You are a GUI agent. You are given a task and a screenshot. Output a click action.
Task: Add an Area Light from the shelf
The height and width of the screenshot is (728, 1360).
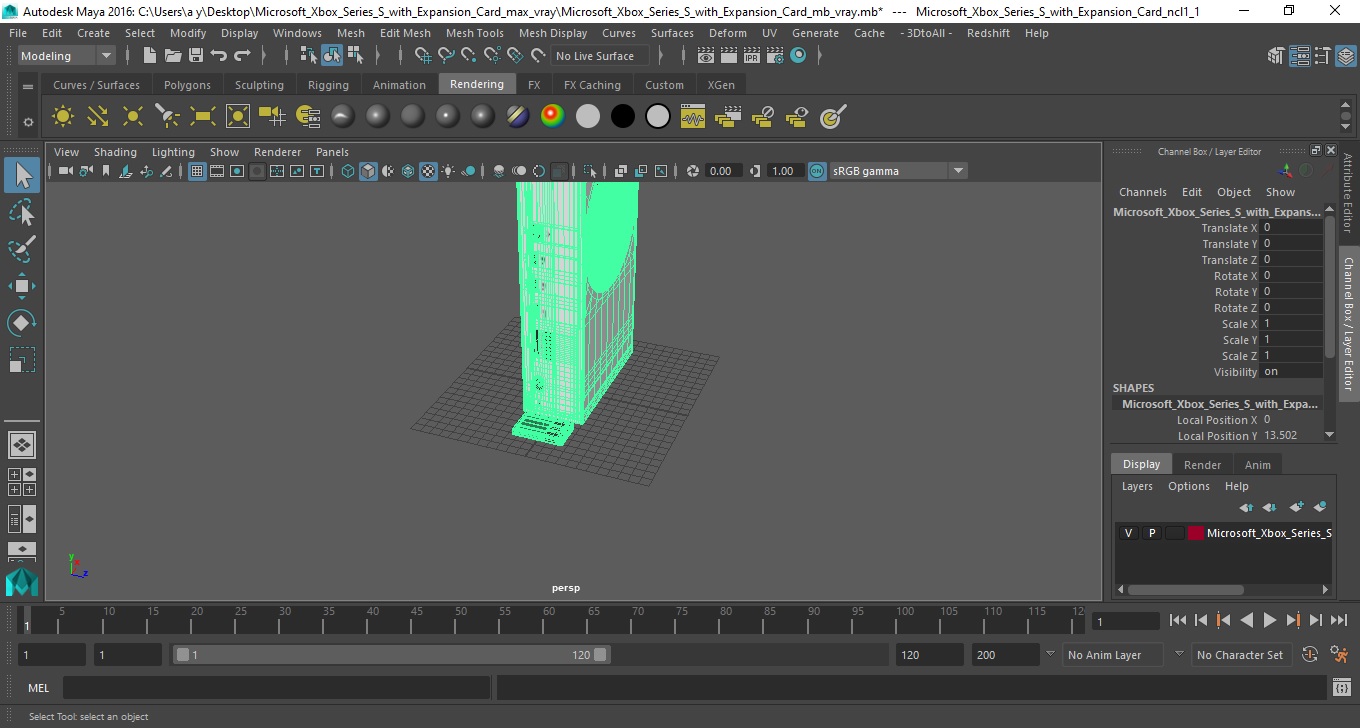pos(203,117)
